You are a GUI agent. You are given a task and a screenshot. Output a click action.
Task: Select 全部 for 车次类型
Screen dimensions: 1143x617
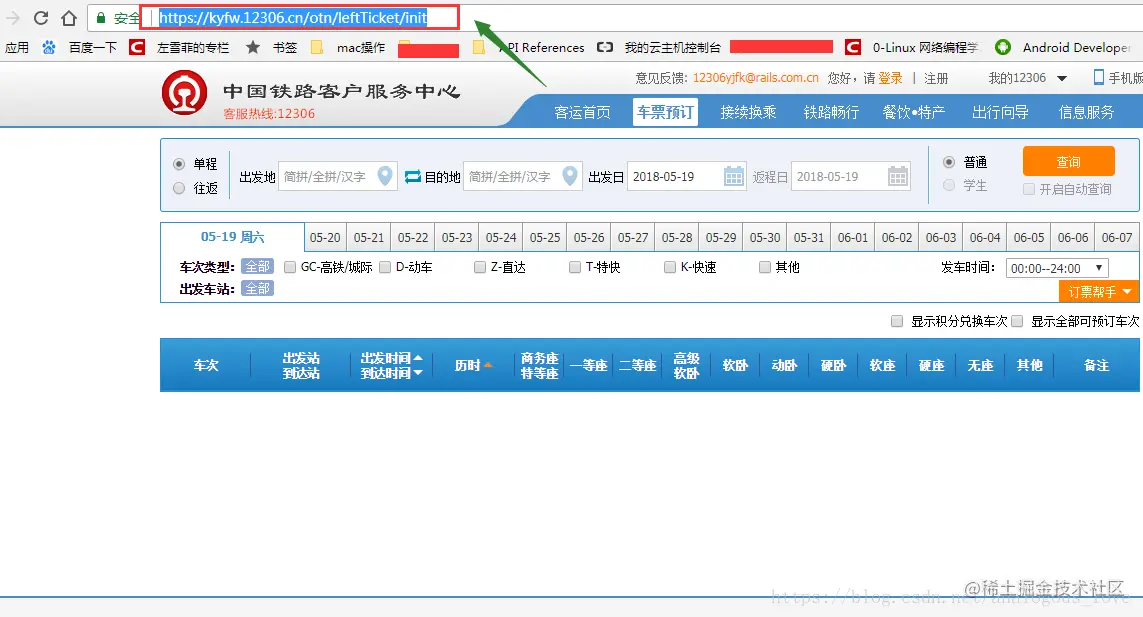tap(257, 267)
